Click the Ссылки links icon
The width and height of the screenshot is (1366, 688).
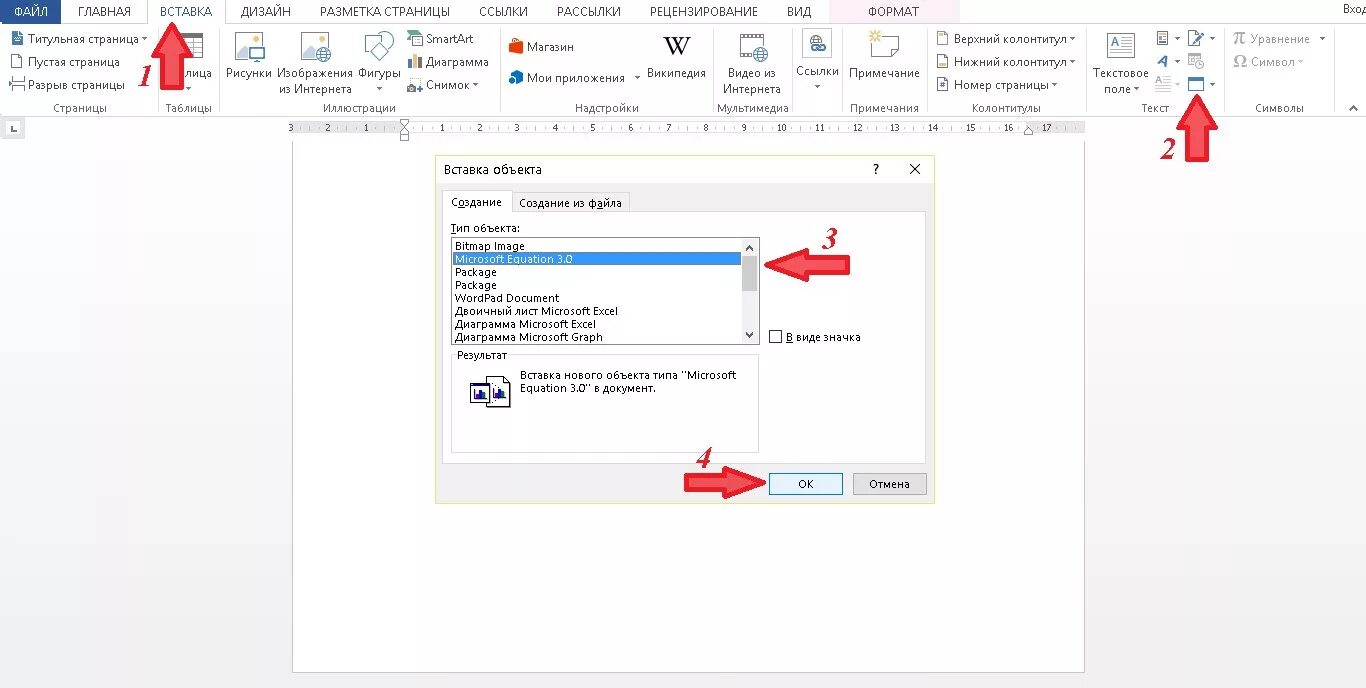[x=817, y=44]
